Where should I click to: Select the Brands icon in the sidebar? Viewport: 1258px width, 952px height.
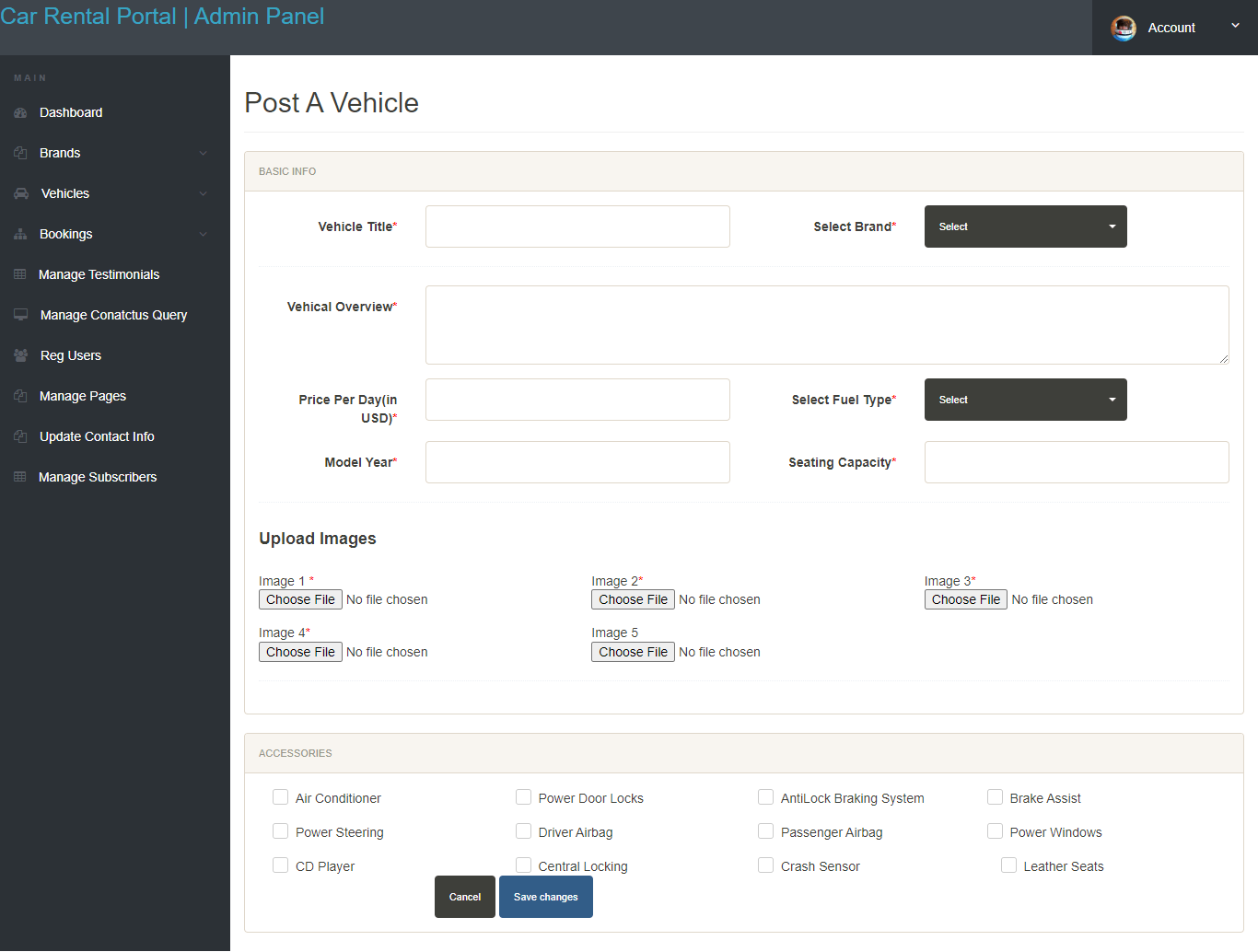20,153
